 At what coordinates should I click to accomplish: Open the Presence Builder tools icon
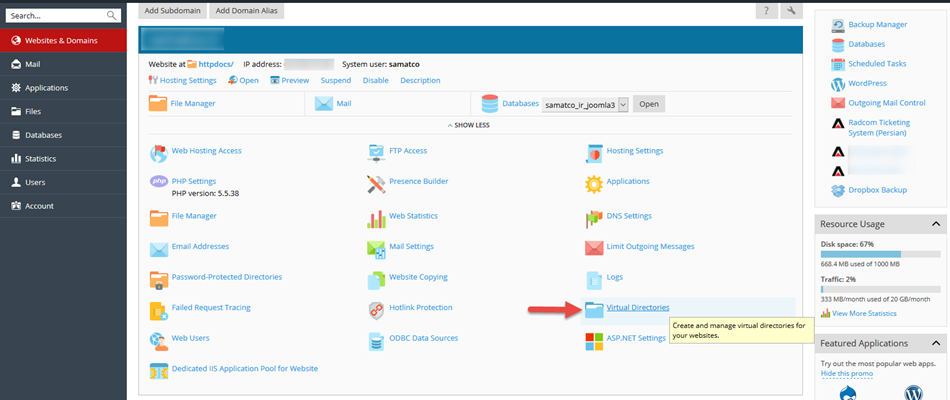(376, 182)
